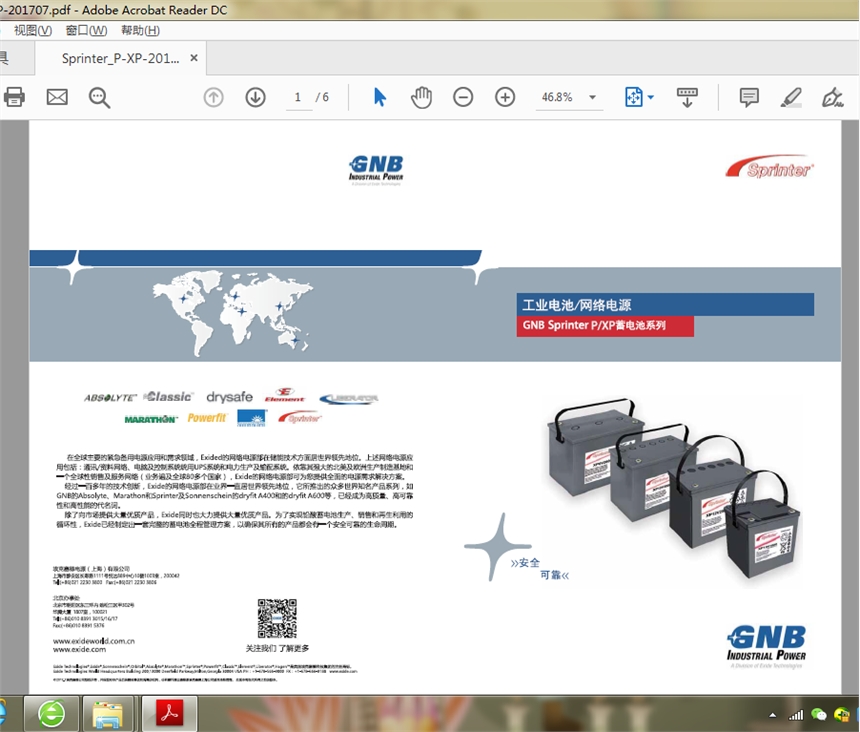The height and width of the screenshot is (732, 860).
Task: Click the Powerfit brand logo
Action: (x=207, y=418)
